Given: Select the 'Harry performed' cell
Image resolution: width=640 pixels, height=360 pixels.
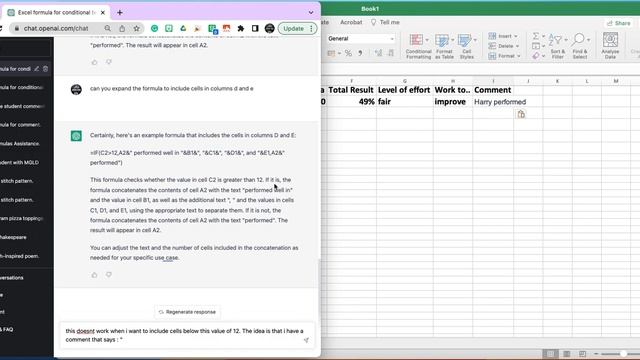Looking at the screenshot, I should coord(493,102).
